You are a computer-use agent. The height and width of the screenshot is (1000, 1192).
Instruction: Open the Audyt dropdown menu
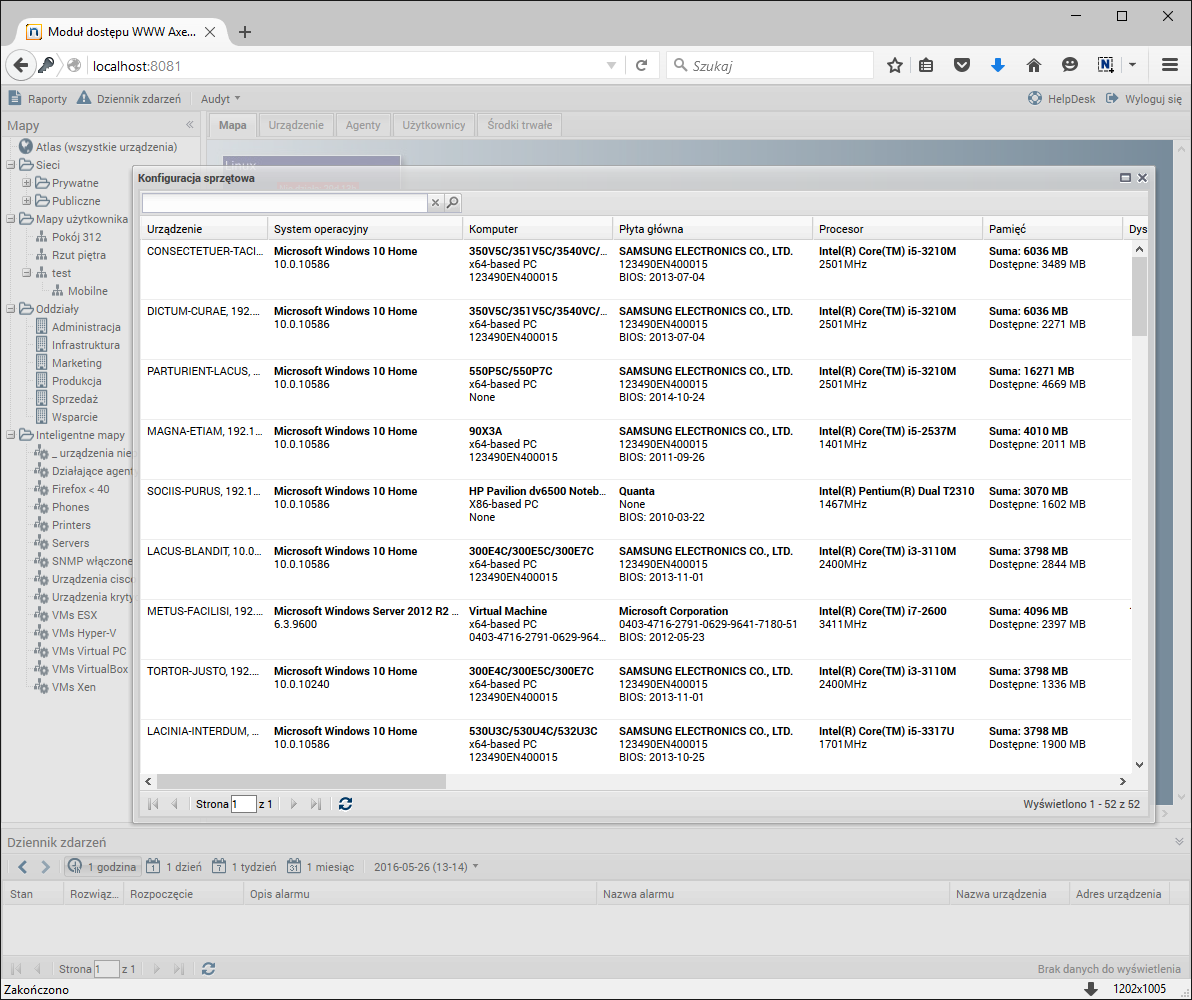coord(220,99)
